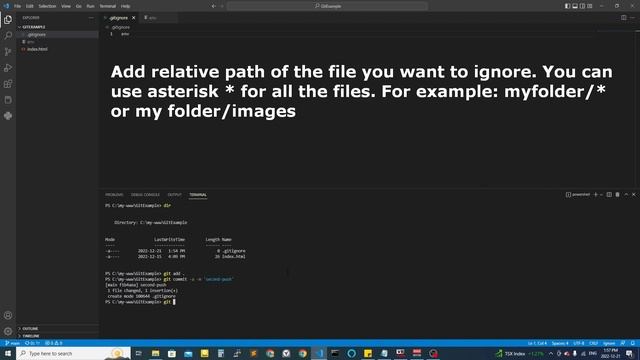640x360 pixels.
Task: Open the Search view in activity bar
Action: click(8, 36)
